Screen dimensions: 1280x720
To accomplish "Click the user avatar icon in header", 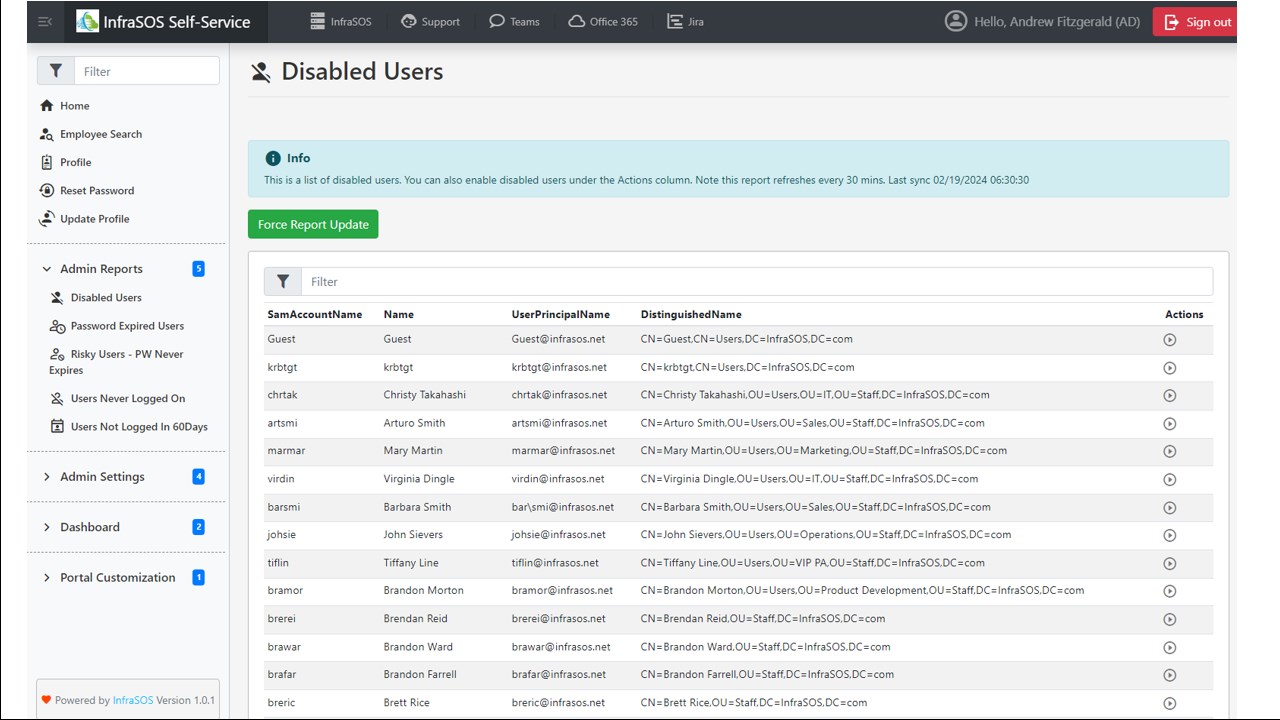I will point(956,21).
